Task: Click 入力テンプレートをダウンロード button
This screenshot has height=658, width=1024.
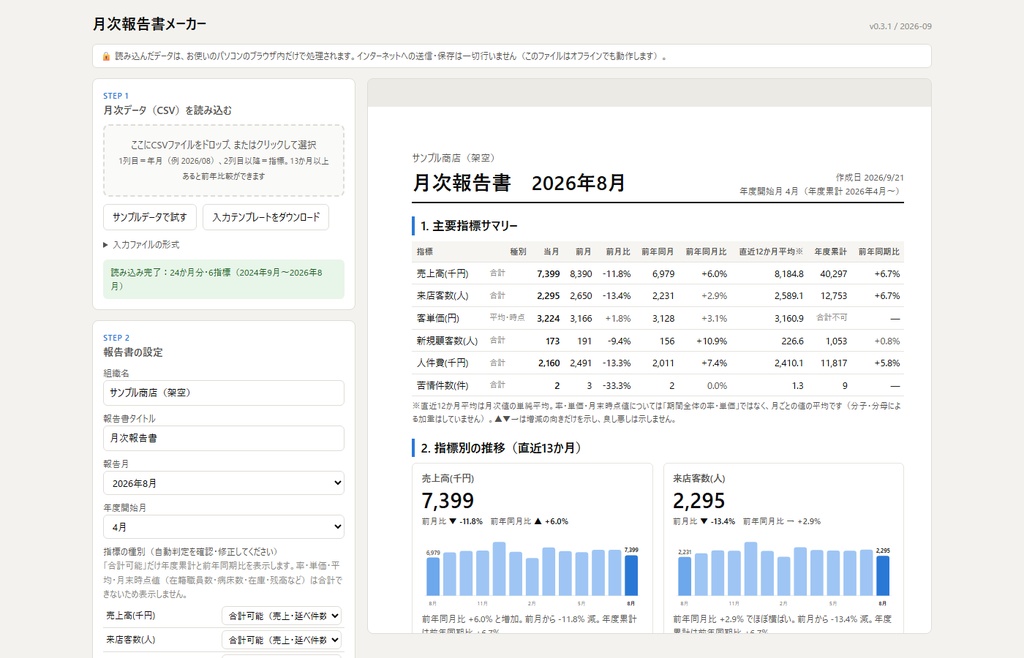Action: (x=266, y=217)
